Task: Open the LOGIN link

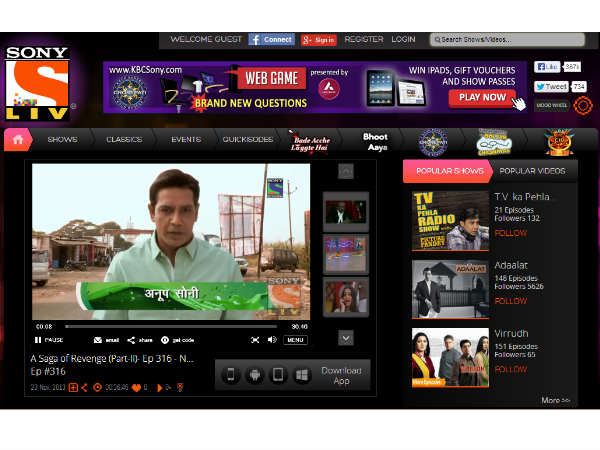Action: pyautogui.click(x=403, y=39)
